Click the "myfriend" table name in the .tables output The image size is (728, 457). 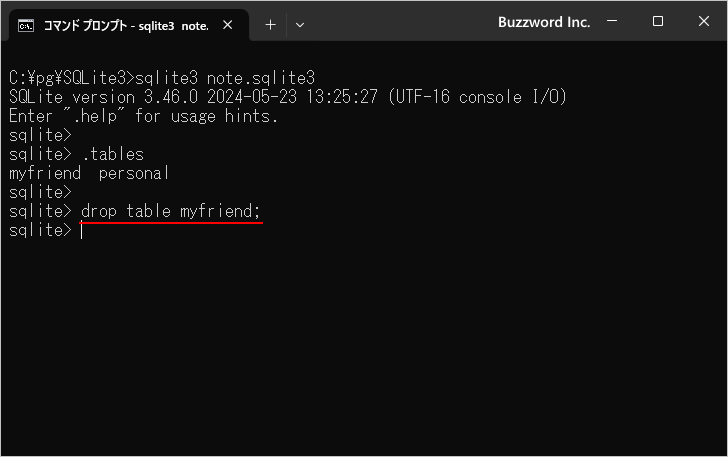click(x=45, y=173)
